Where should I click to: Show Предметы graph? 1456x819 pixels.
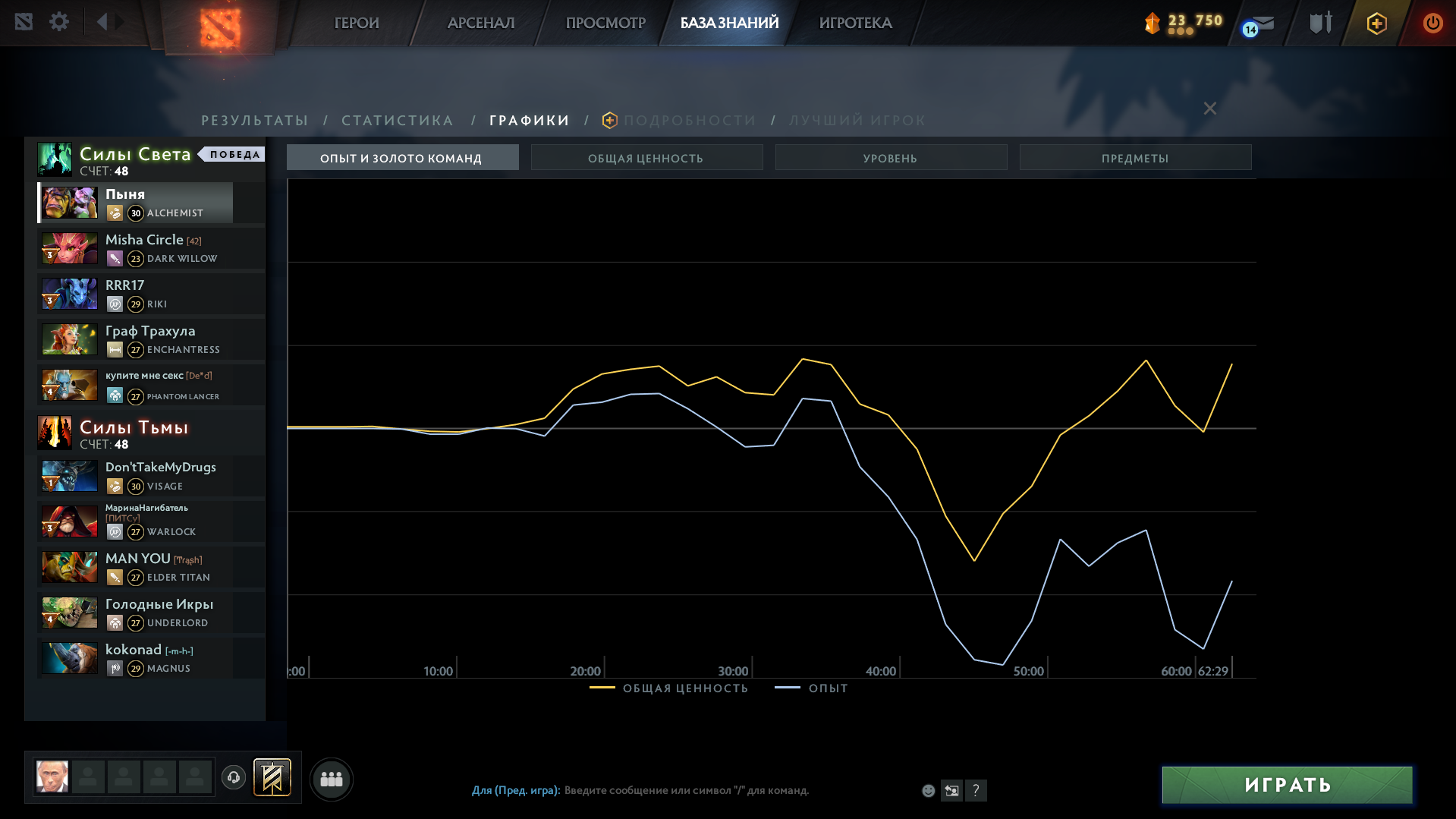coord(1135,158)
